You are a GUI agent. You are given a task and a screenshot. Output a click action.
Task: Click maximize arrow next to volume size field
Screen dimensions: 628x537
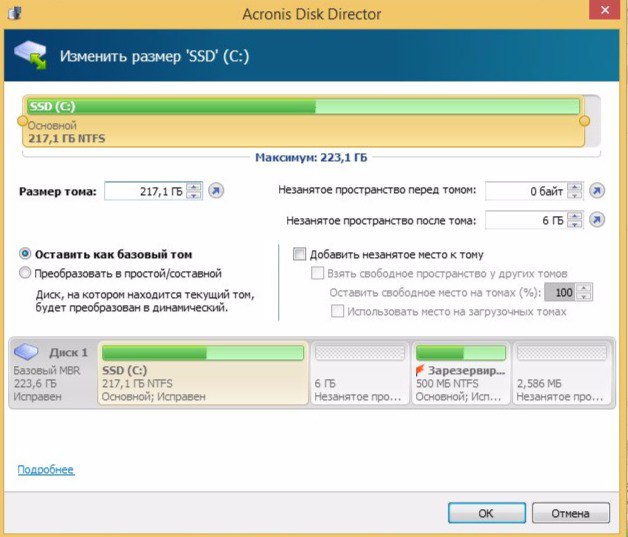pos(216,191)
